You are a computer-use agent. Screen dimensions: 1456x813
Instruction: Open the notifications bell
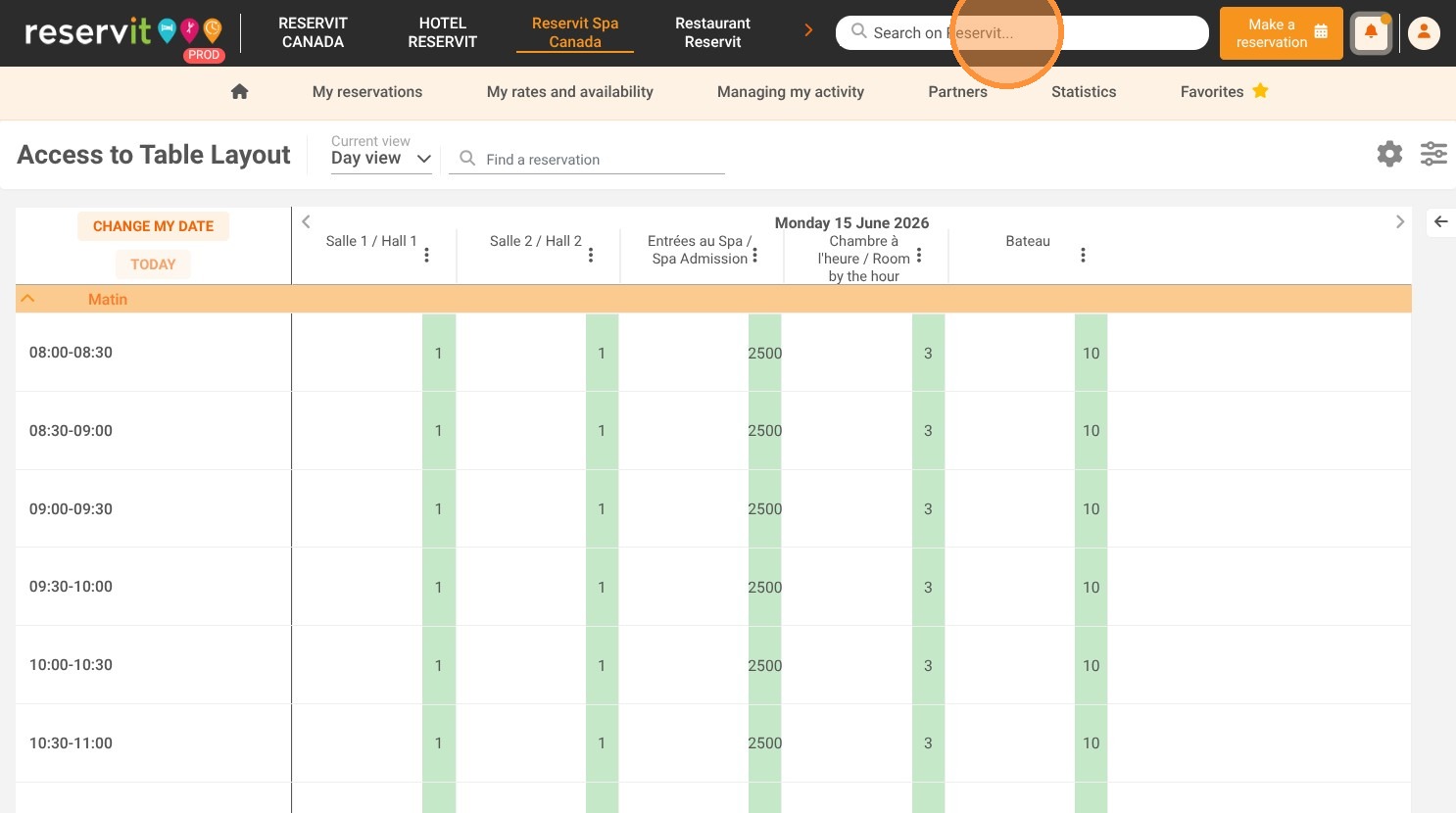click(1371, 33)
